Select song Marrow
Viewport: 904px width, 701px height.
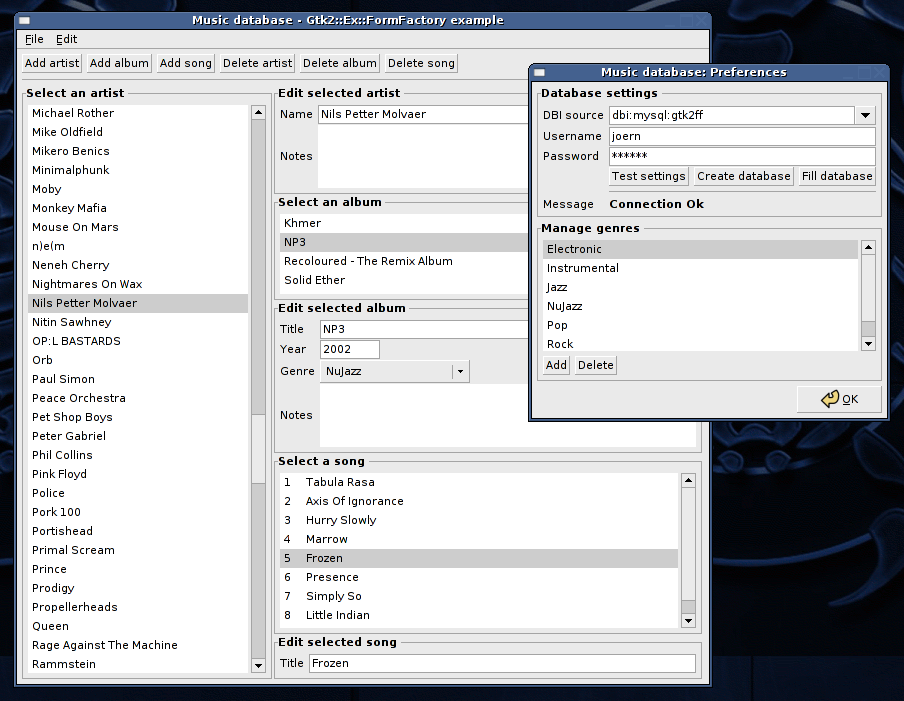click(479, 539)
